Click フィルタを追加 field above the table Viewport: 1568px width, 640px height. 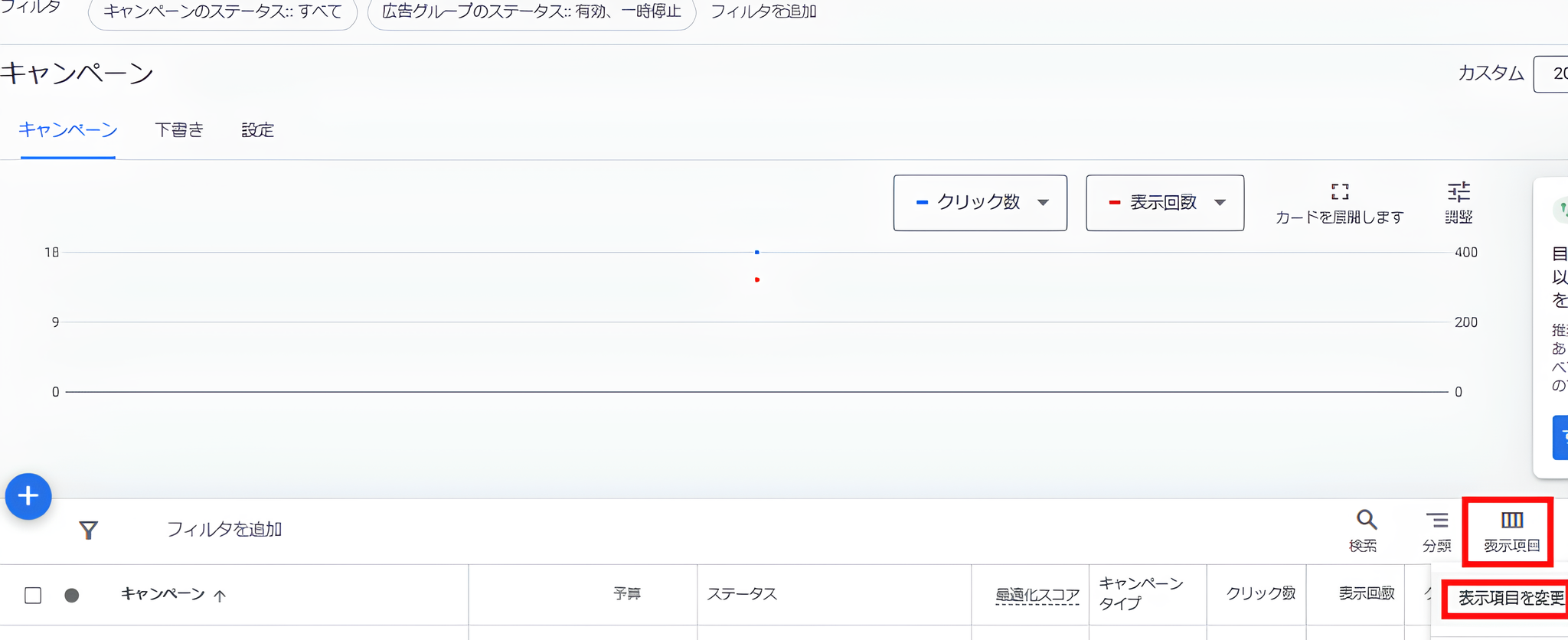tap(224, 529)
